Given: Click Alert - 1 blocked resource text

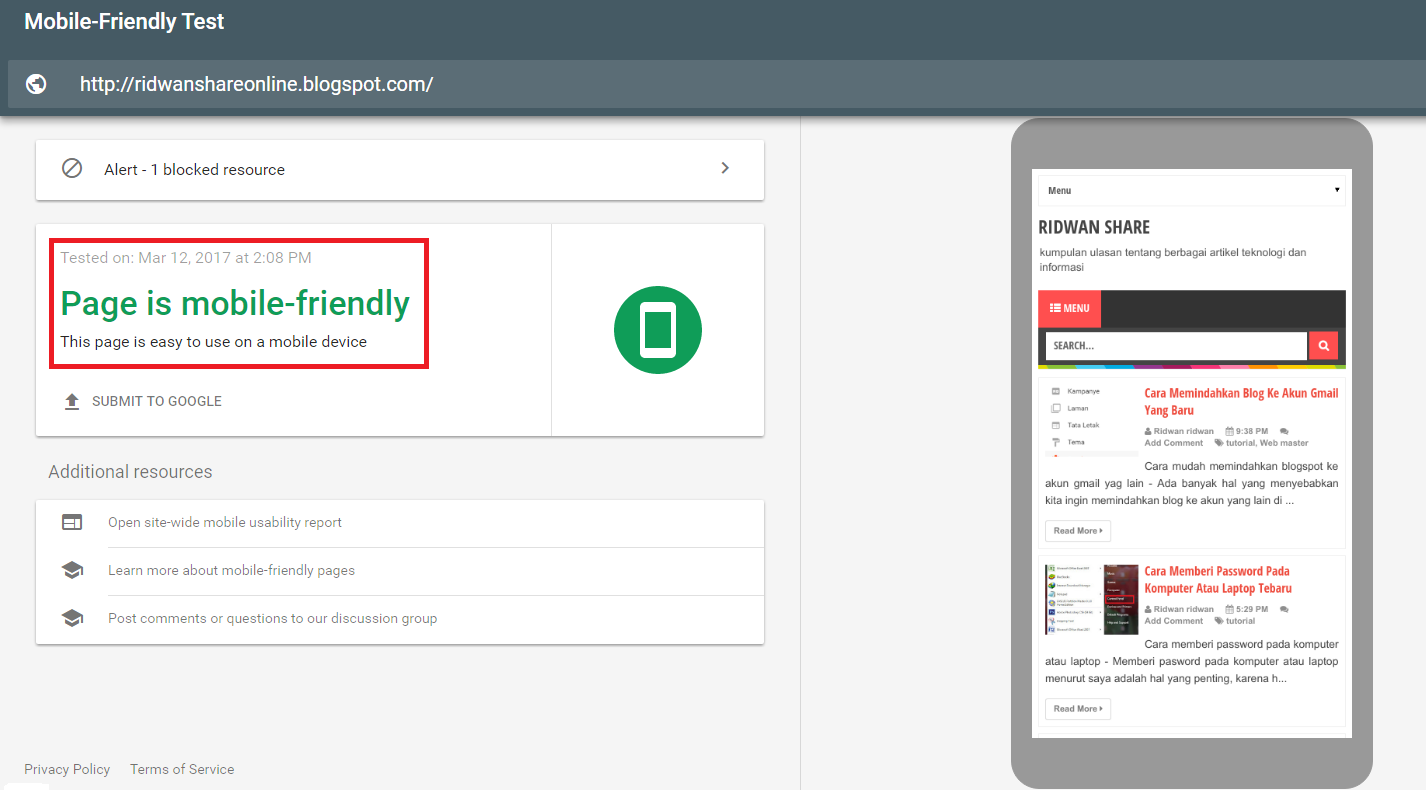Looking at the screenshot, I should (x=194, y=169).
